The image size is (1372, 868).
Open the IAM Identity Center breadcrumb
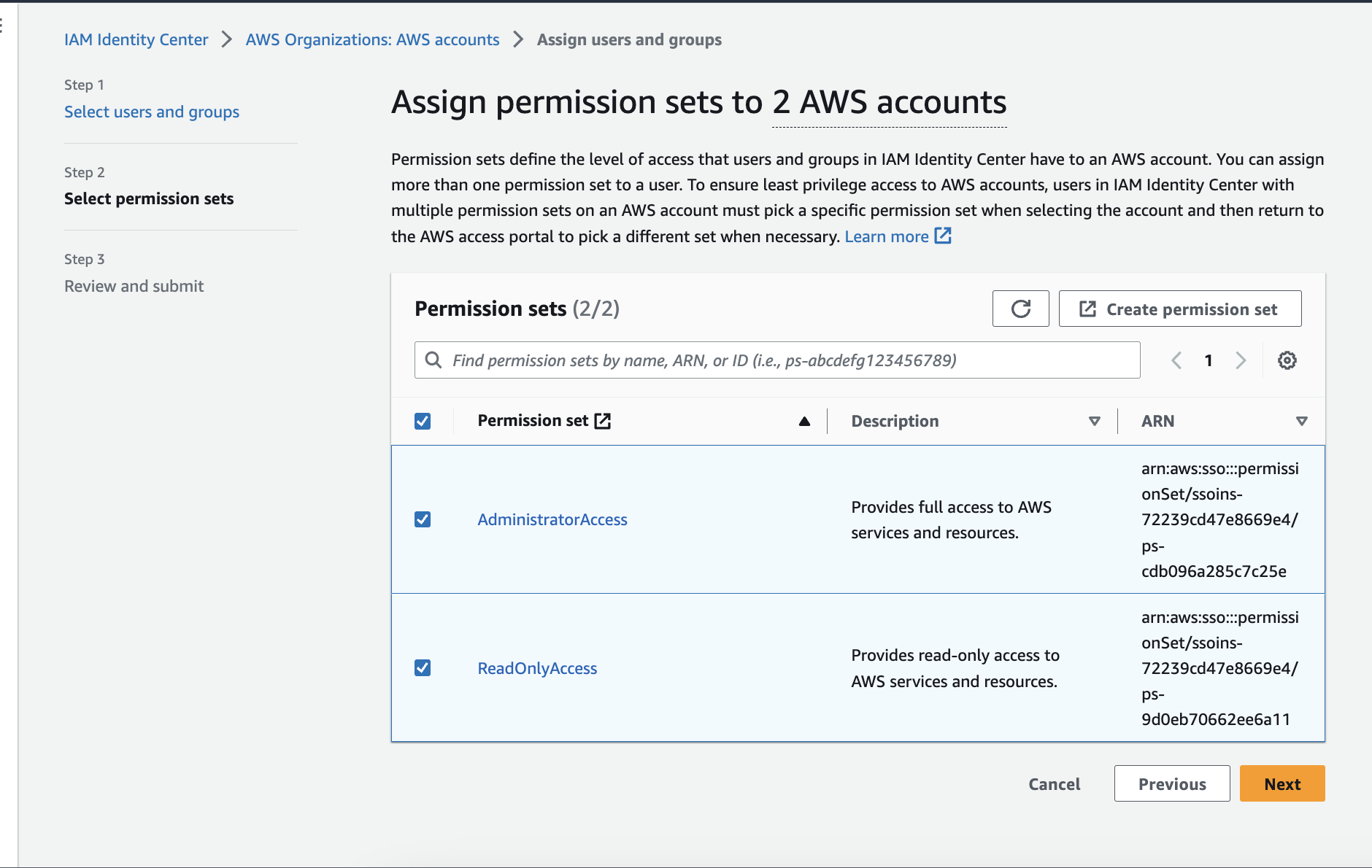click(136, 39)
